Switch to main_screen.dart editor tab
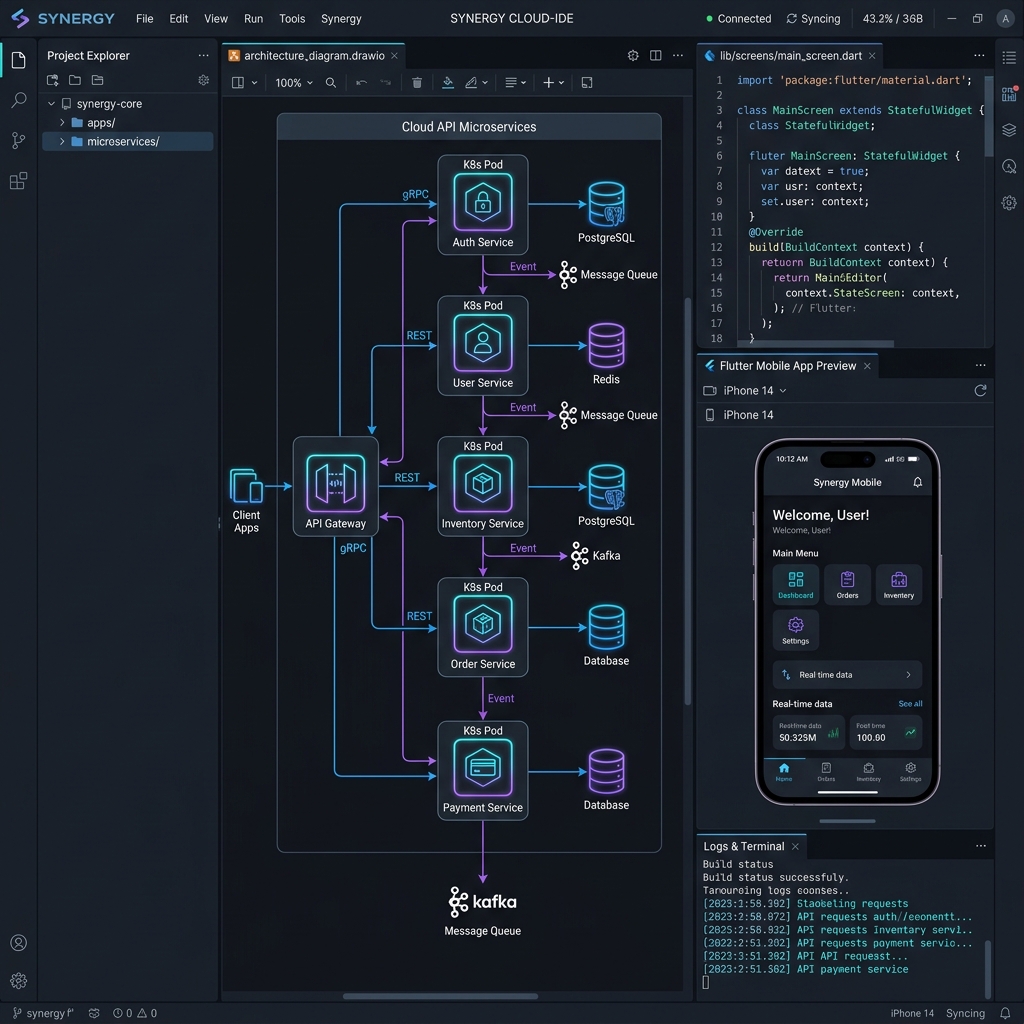This screenshot has height=1024, width=1024. point(790,56)
